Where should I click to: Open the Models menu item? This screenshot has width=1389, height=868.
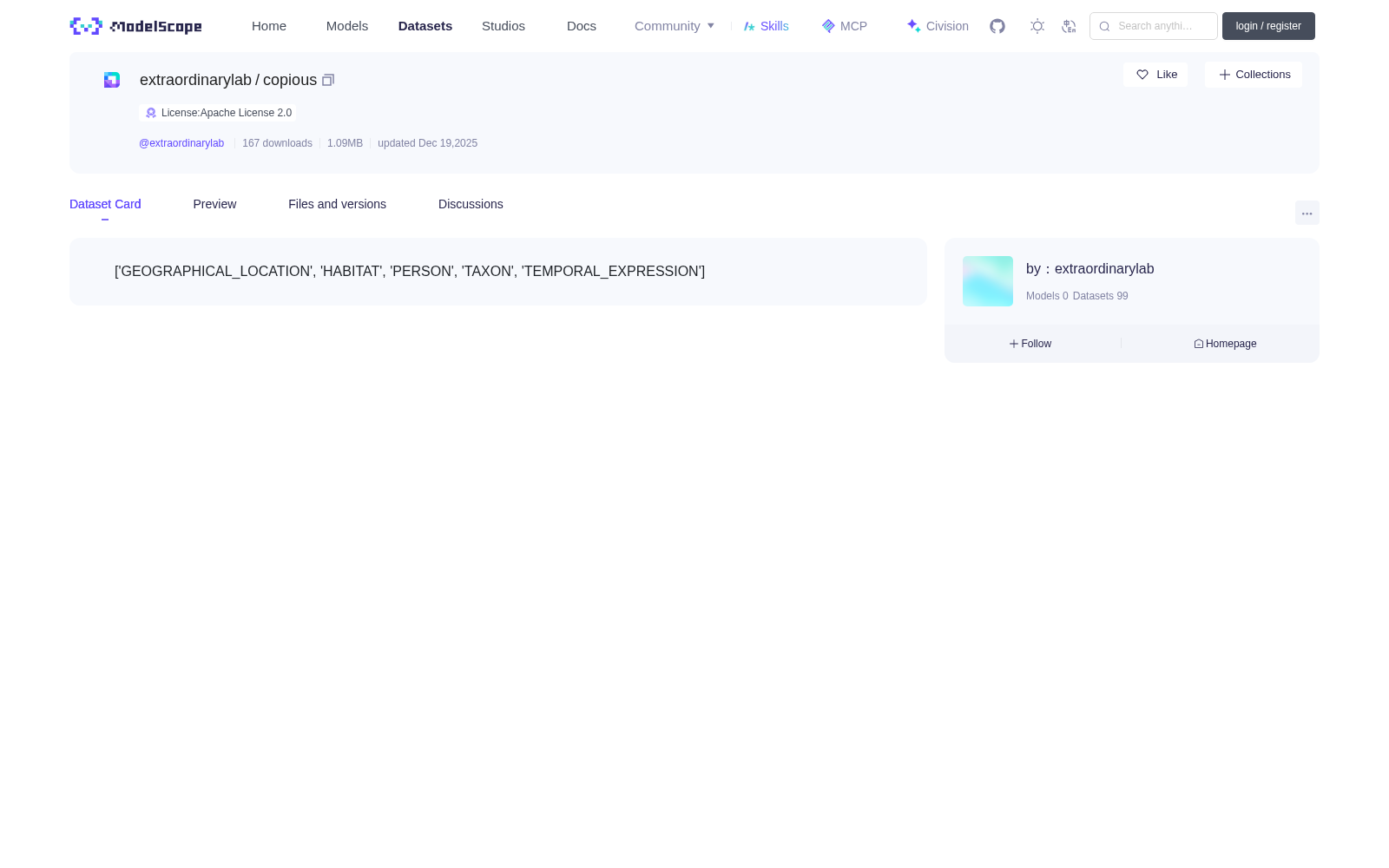coord(347,26)
